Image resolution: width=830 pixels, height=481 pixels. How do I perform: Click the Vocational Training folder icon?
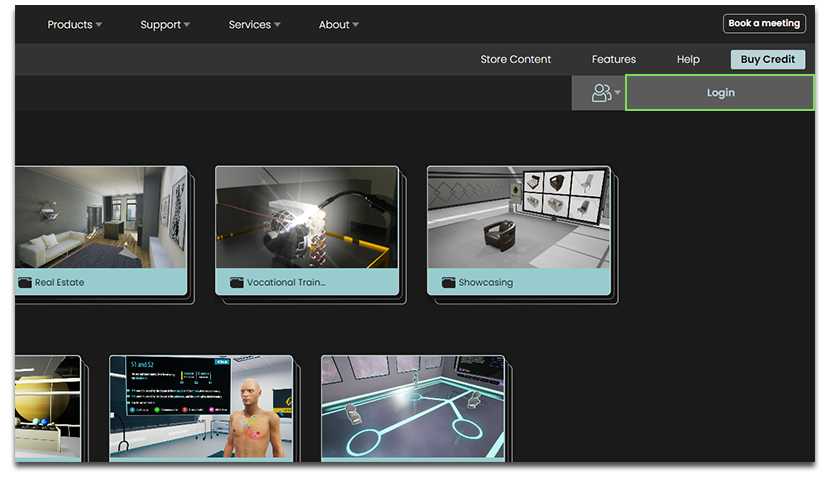[237, 283]
